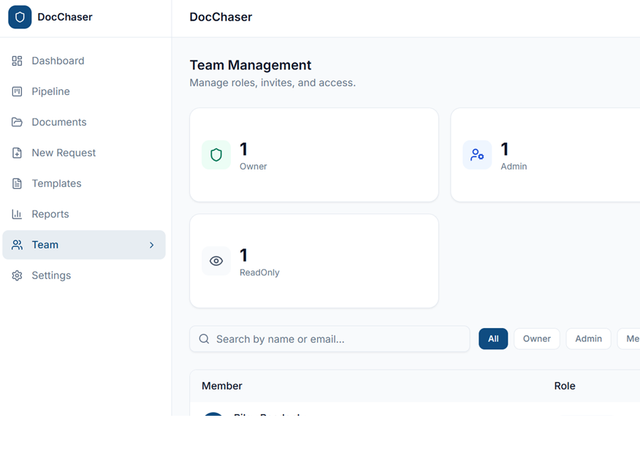Image resolution: width=640 pixels, height=456 pixels.
Task: Click the Search by name or email field
Action: pyautogui.click(x=330, y=339)
